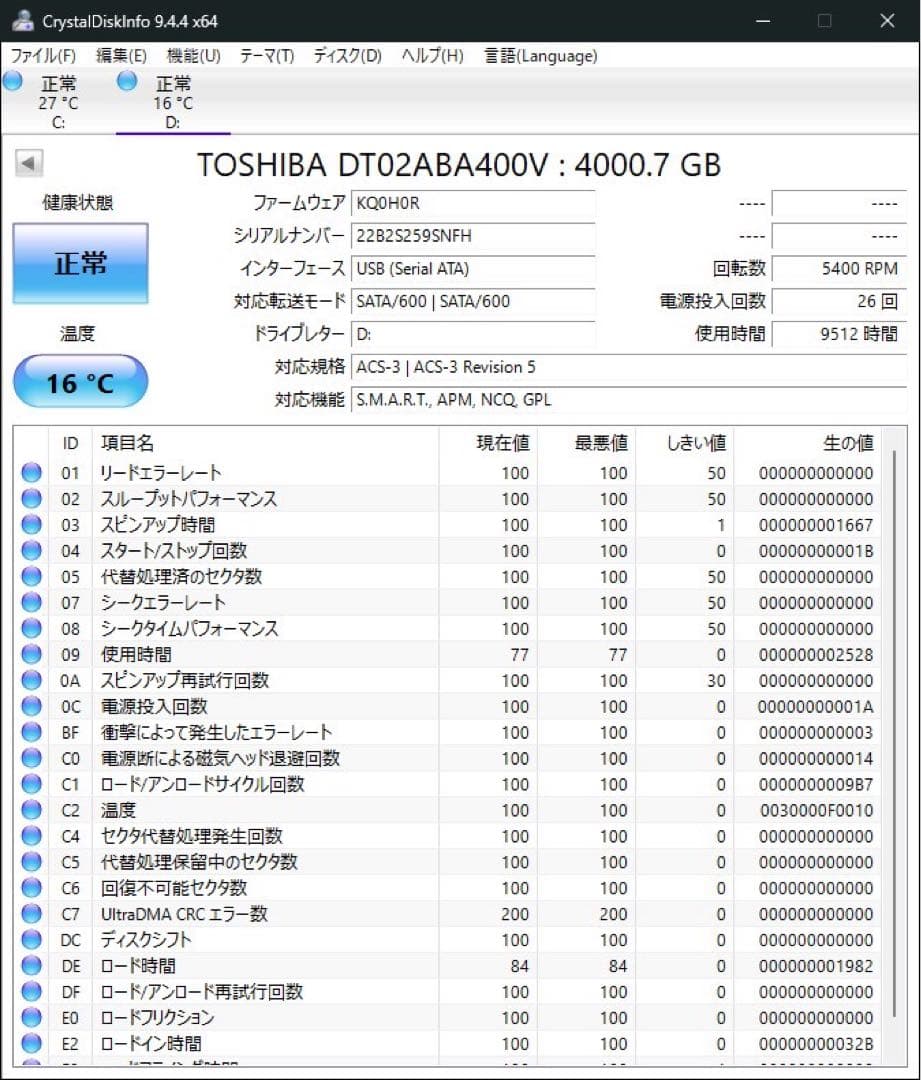Open the ディスク(D) menu
The height and width of the screenshot is (1080, 921).
(347, 56)
